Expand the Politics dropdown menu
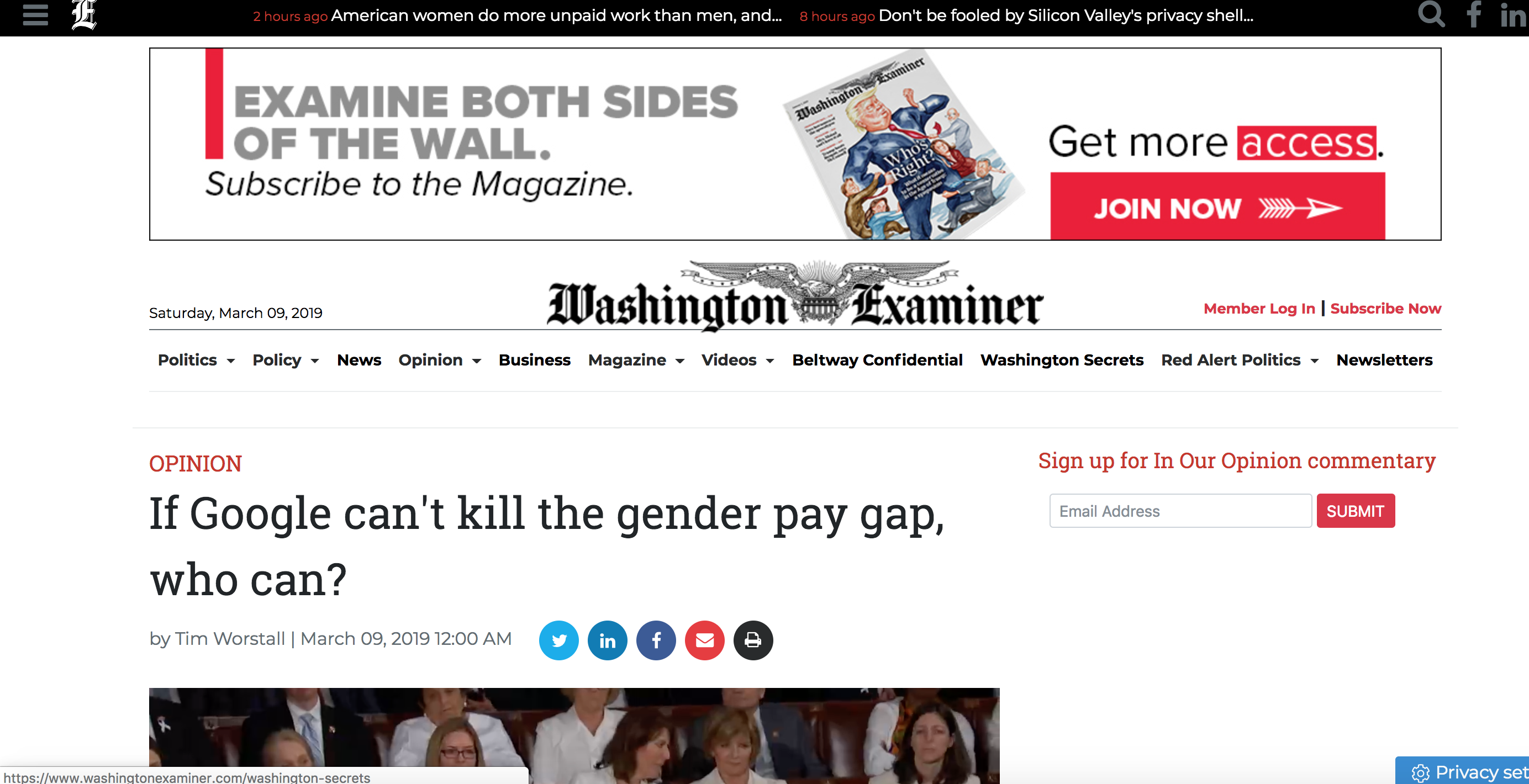 (x=197, y=360)
